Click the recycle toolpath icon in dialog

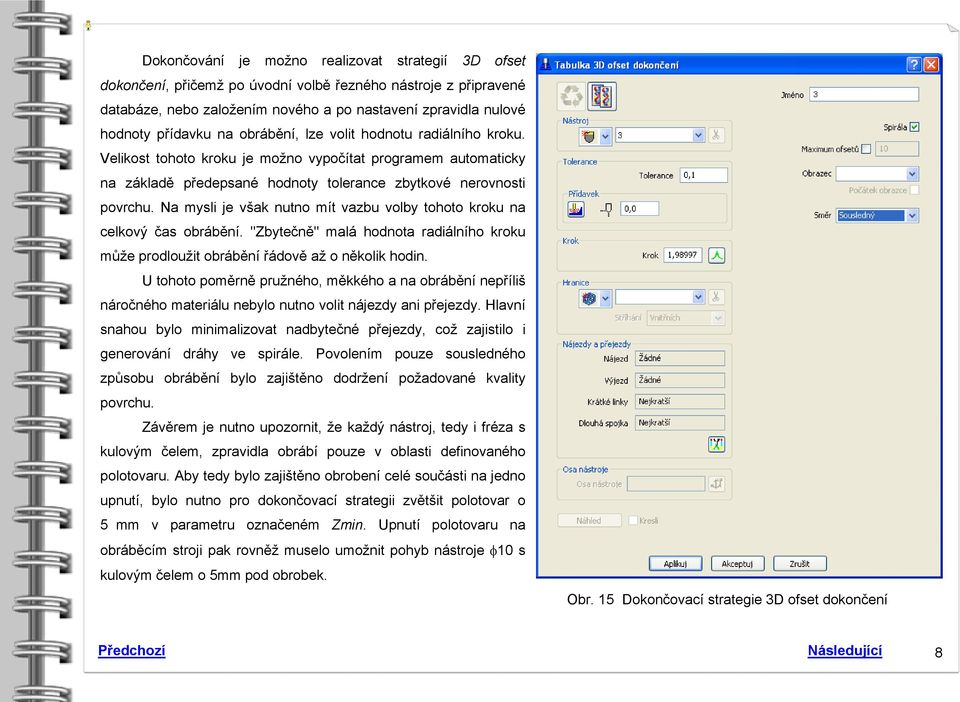pyautogui.click(x=572, y=96)
